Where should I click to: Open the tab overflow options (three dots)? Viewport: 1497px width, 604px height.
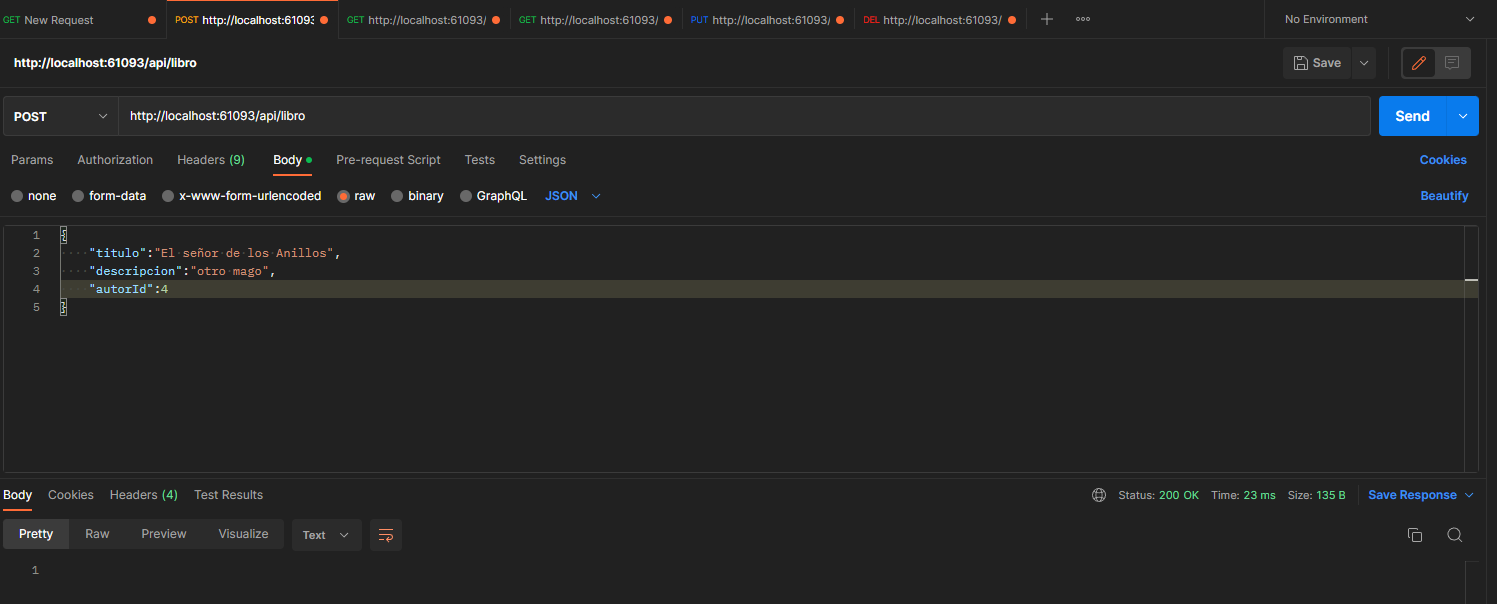click(1083, 19)
